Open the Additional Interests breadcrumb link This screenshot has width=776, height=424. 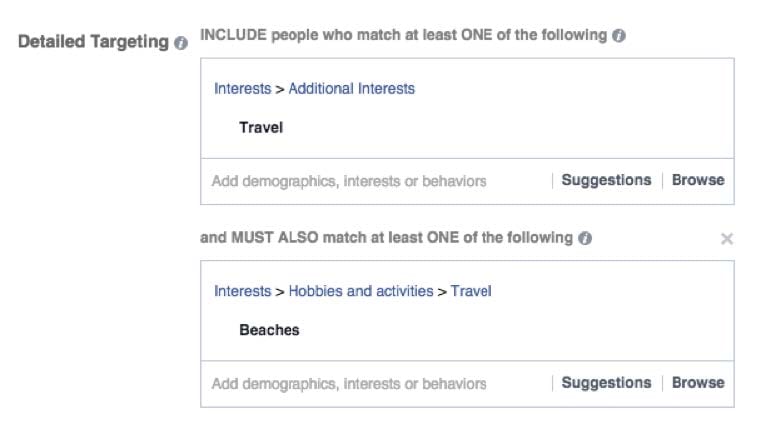351,89
